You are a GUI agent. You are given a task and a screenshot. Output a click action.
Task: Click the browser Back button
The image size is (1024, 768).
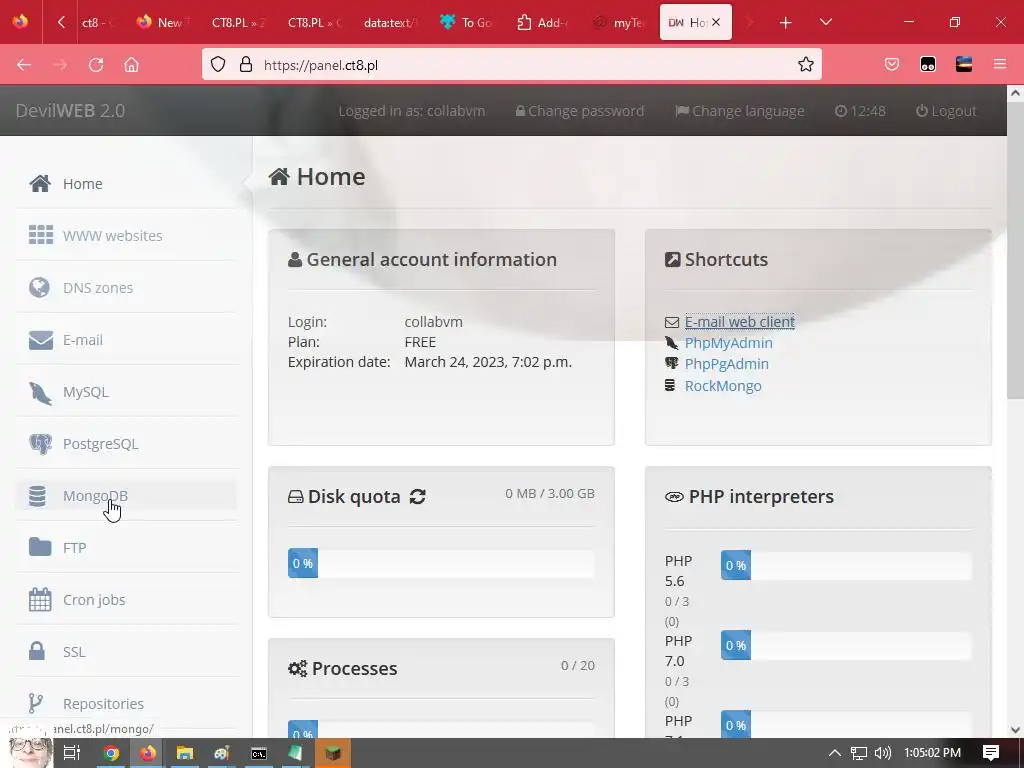(x=24, y=65)
